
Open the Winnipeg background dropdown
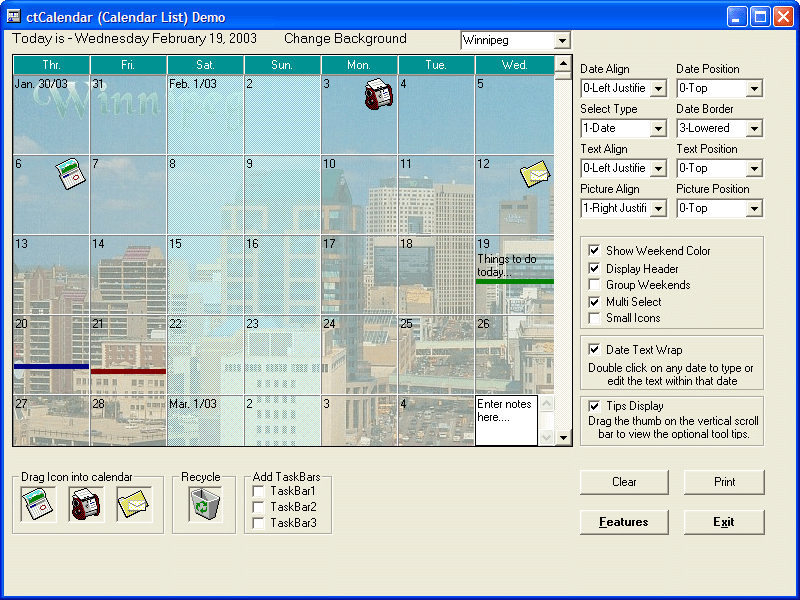[562, 40]
